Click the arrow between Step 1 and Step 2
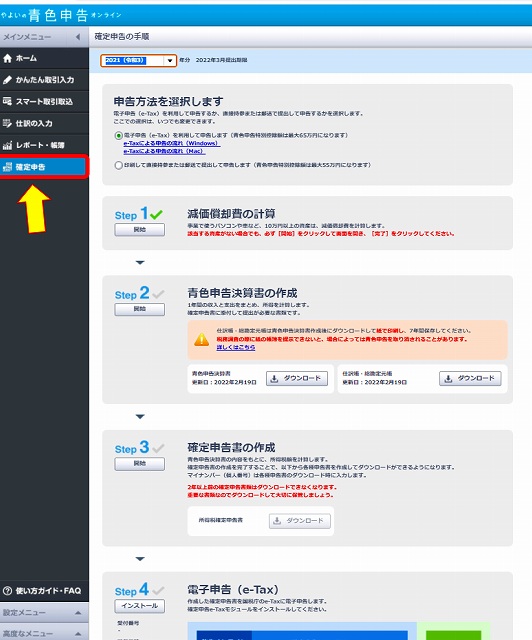The height and width of the screenshot is (640, 532). 140,262
